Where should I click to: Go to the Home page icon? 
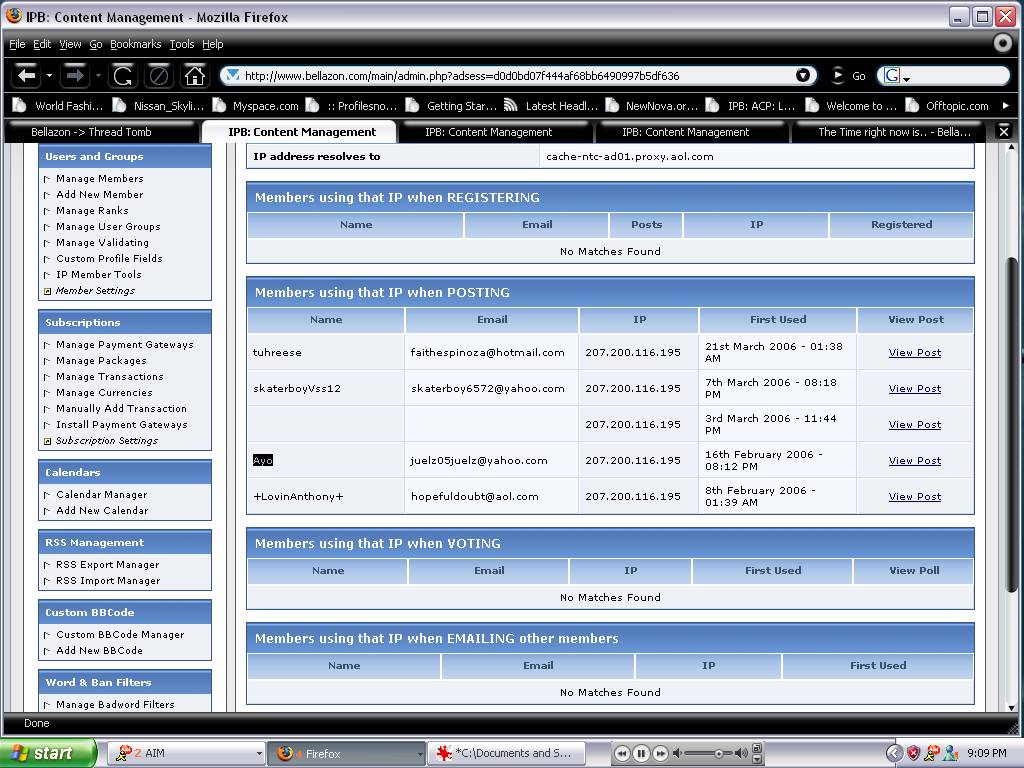tap(194, 75)
